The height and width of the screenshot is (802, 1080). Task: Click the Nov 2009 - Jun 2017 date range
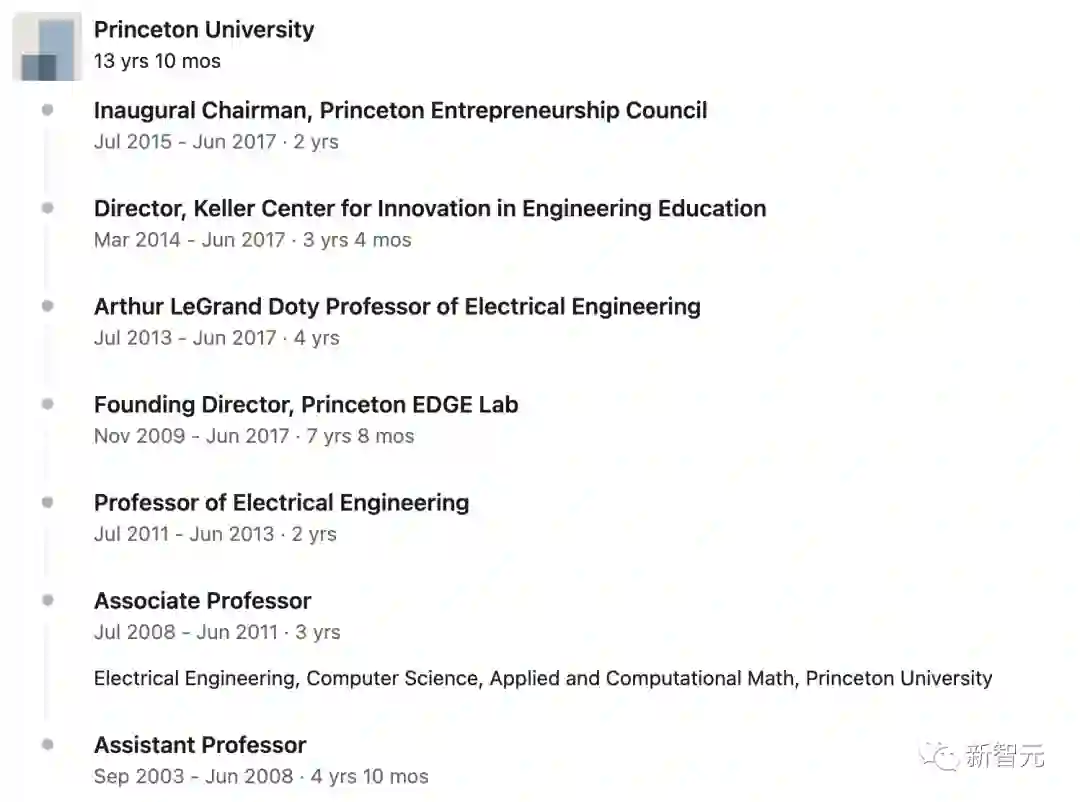190,436
